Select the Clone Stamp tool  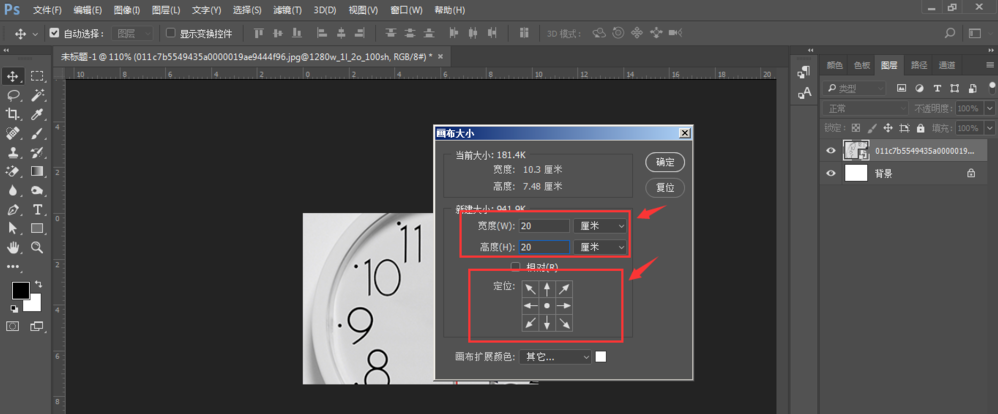[12, 152]
